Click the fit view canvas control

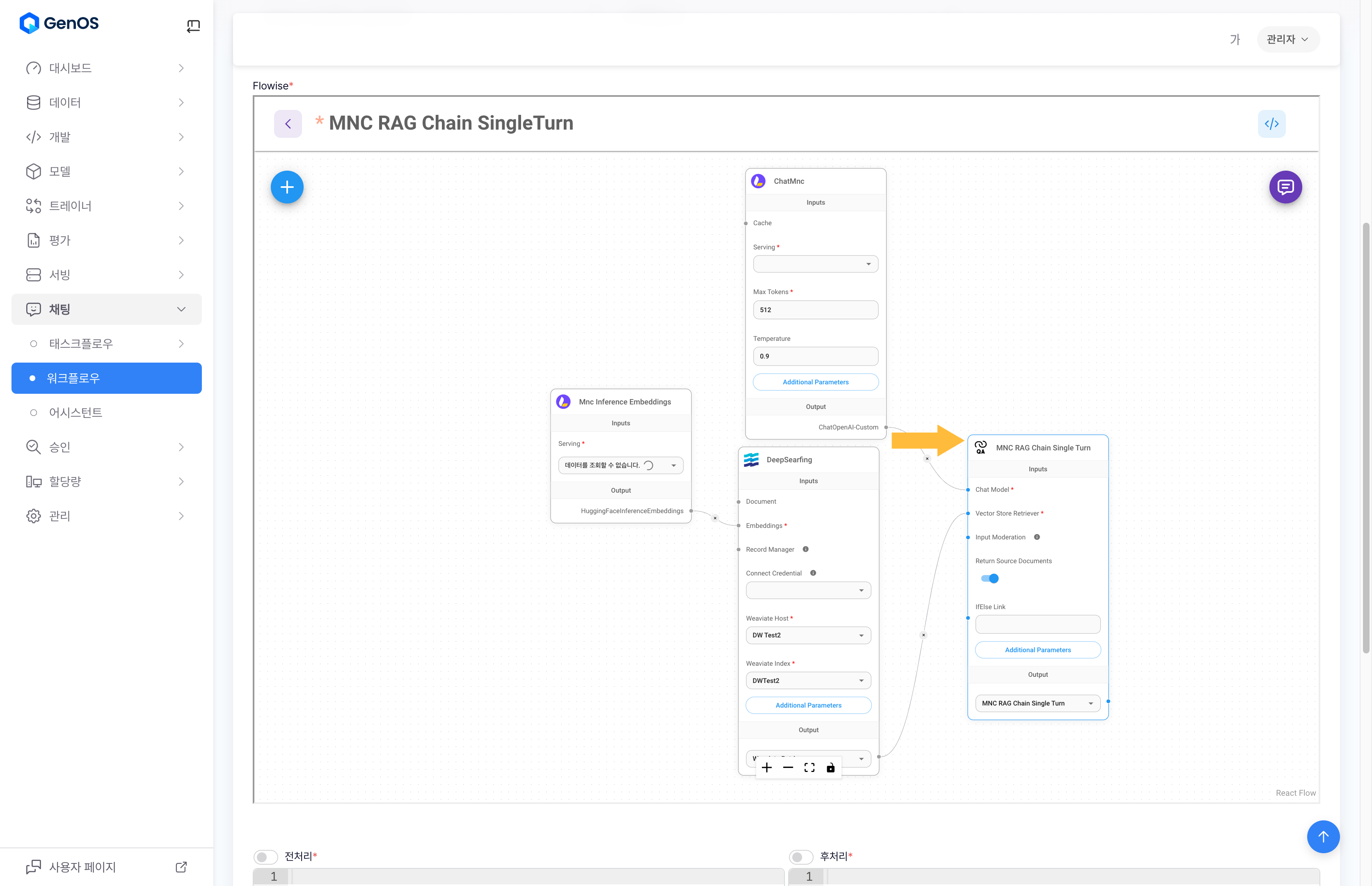pos(809,767)
